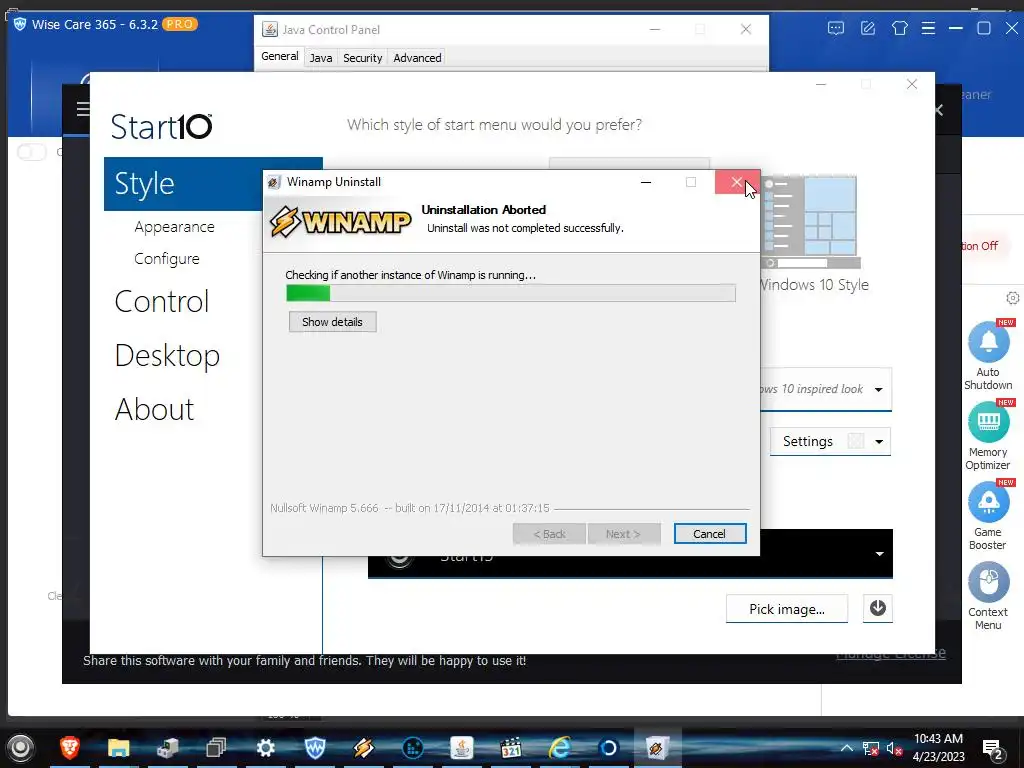Minimize the Winamp Uninstall dialog
Screen dimensions: 1024x768
pos(646,182)
